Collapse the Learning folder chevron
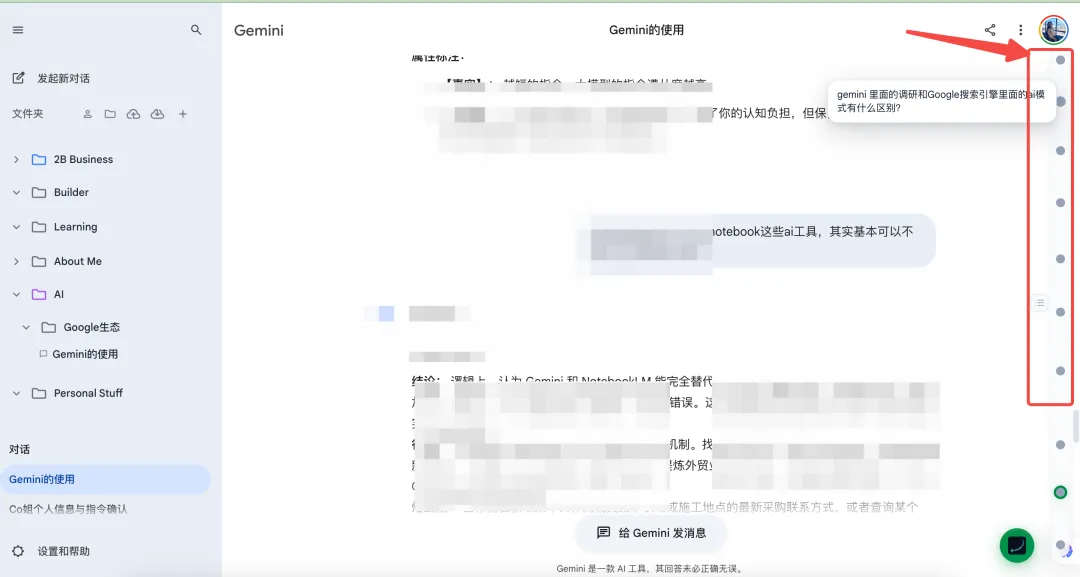The height and width of the screenshot is (577, 1080). tap(17, 227)
